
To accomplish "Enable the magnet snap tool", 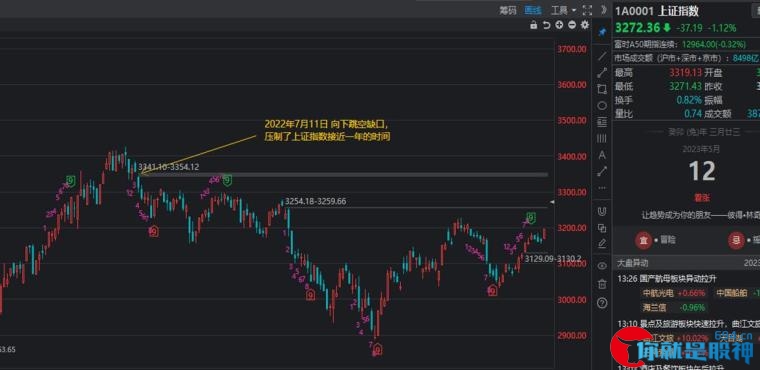I will [x=602, y=211].
